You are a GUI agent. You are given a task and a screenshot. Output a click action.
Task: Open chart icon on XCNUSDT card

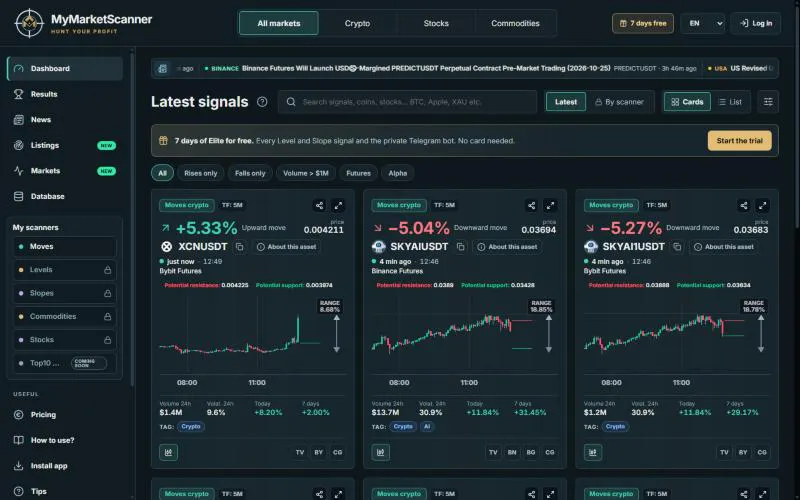[x=168, y=452]
